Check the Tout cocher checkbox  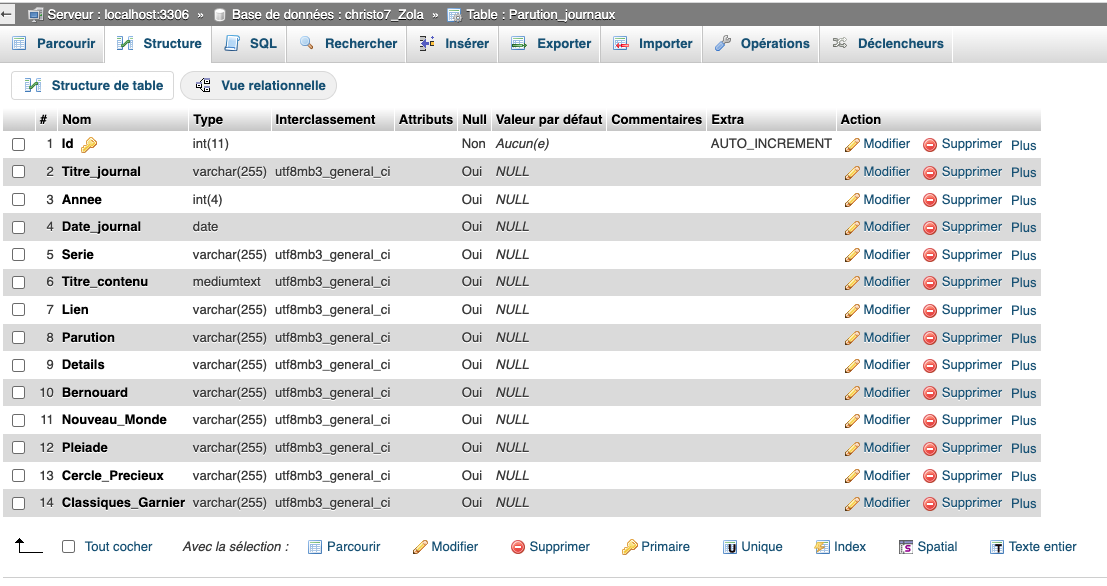coord(67,546)
